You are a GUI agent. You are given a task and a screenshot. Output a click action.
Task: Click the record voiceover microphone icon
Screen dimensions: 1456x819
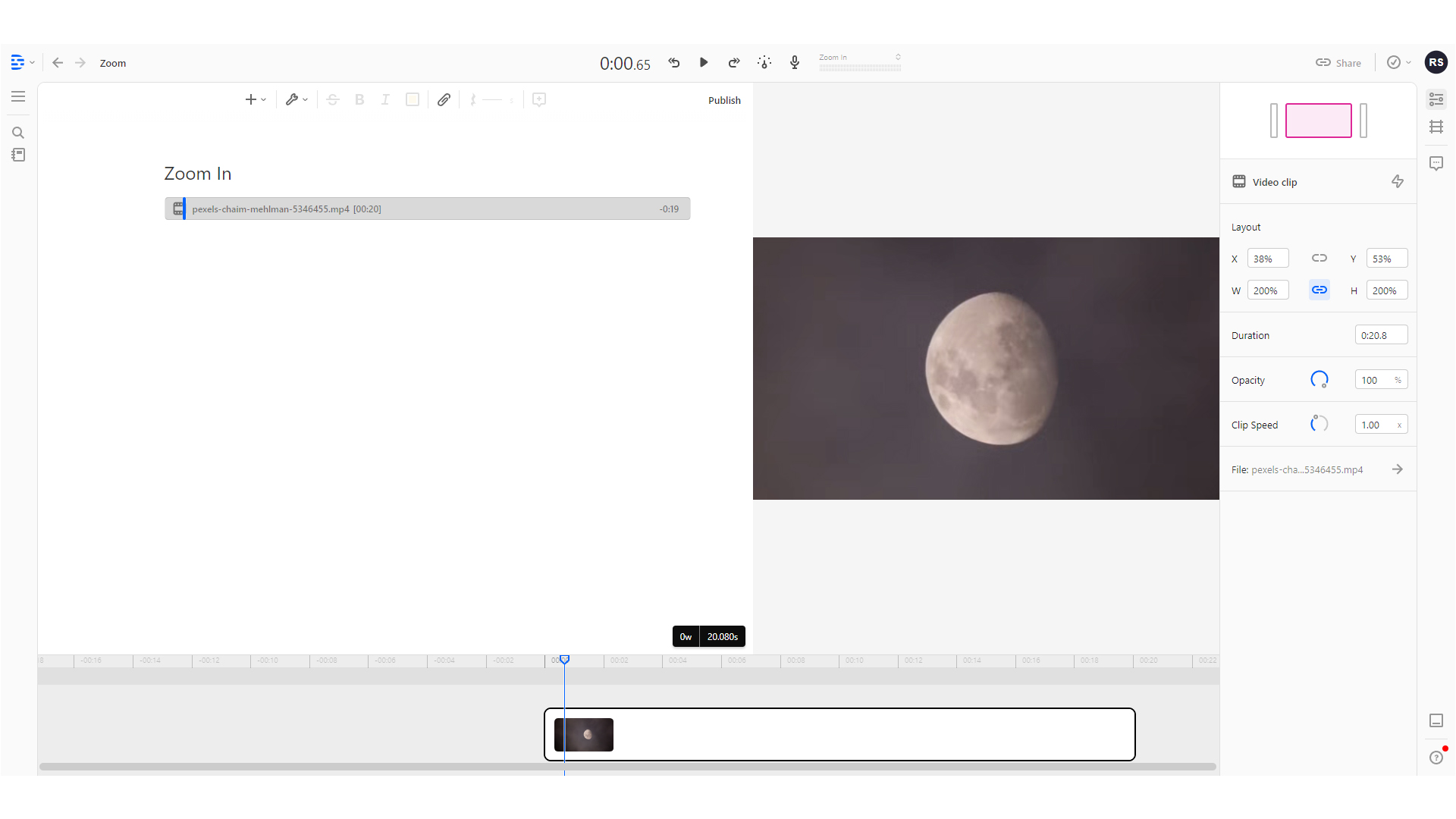point(794,62)
